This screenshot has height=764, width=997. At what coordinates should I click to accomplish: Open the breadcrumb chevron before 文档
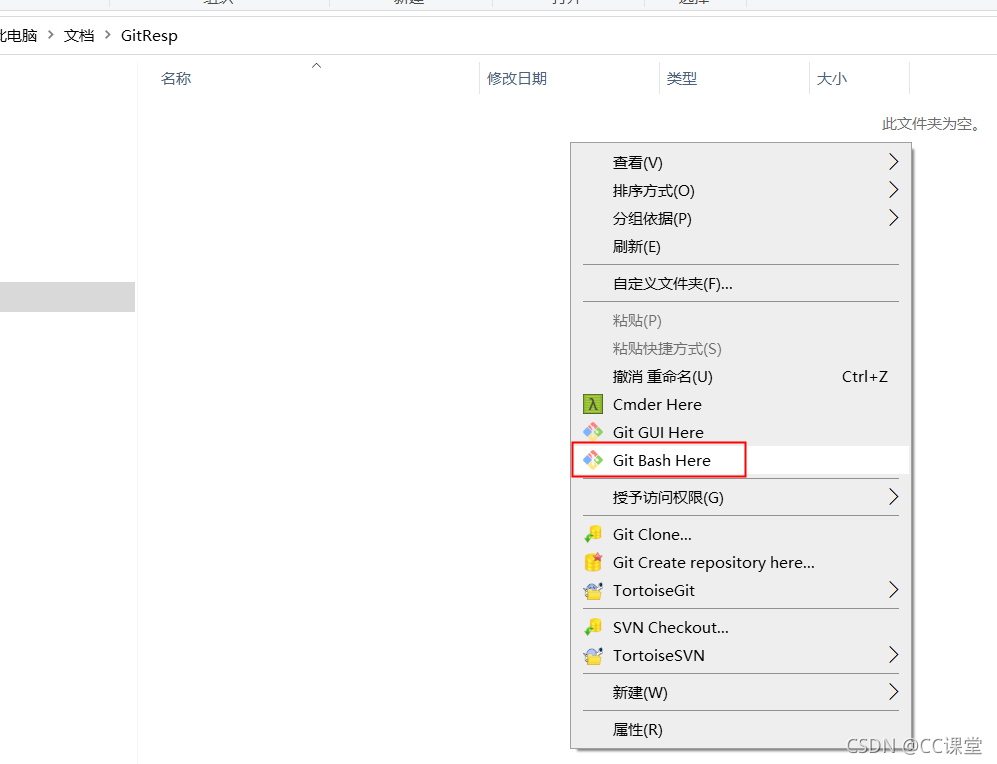(51, 35)
